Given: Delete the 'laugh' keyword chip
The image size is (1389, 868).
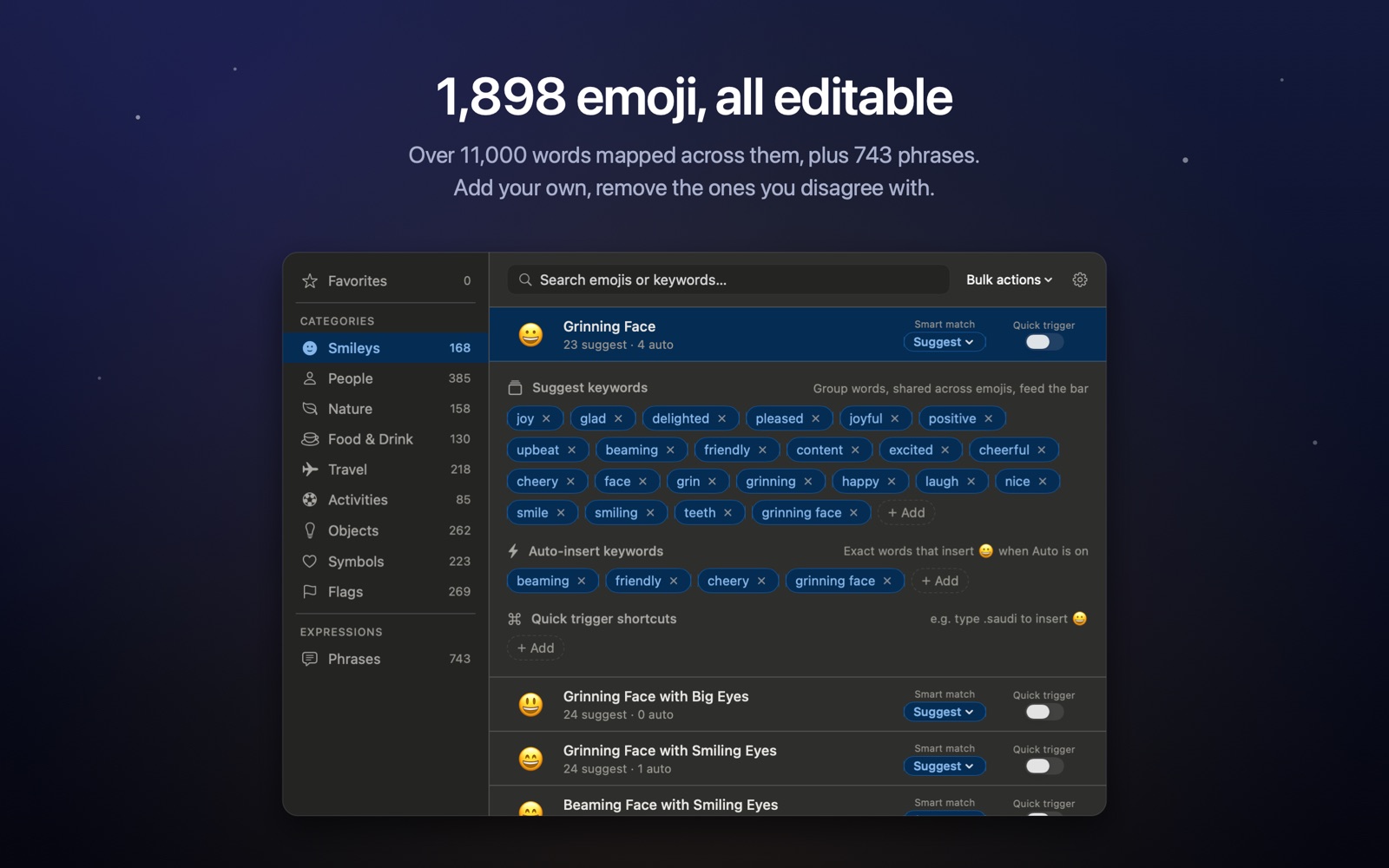Looking at the screenshot, I should coord(971,482).
